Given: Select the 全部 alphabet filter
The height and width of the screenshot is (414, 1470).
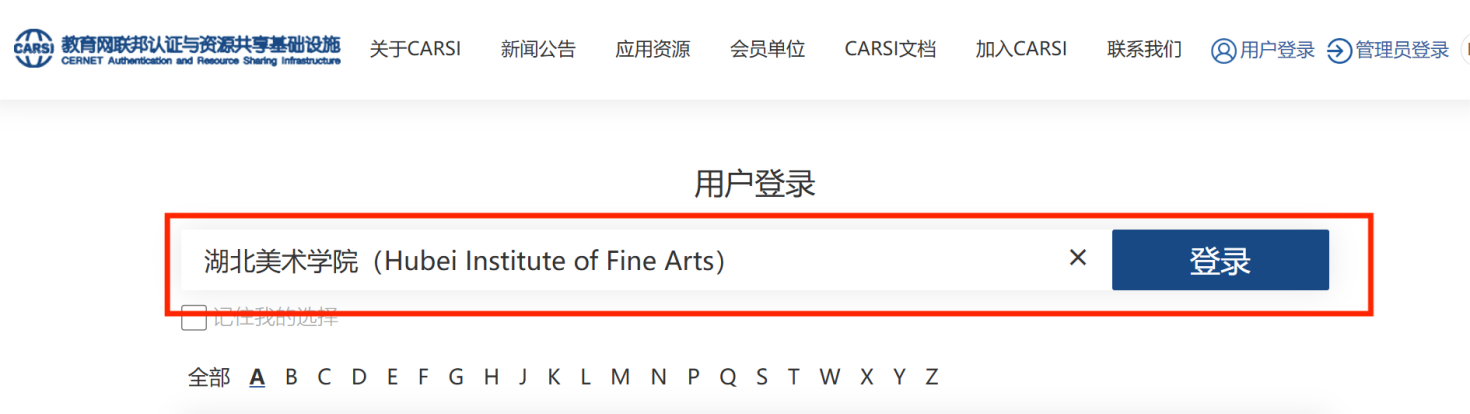Looking at the screenshot, I should pyautogui.click(x=209, y=377).
